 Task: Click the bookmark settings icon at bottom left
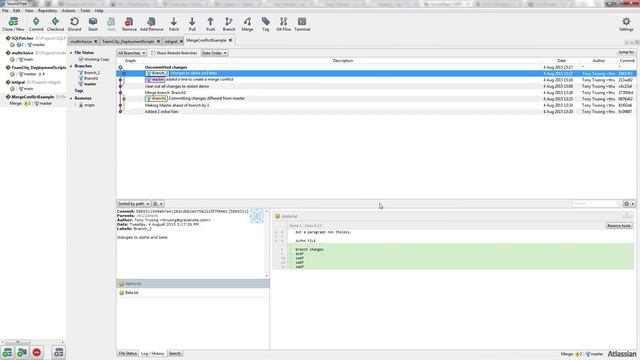click(59, 352)
